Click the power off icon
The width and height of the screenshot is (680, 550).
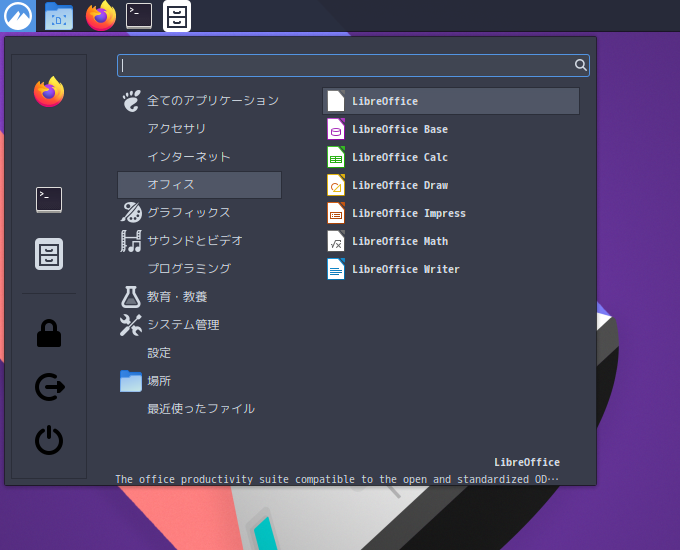point(49,440)
